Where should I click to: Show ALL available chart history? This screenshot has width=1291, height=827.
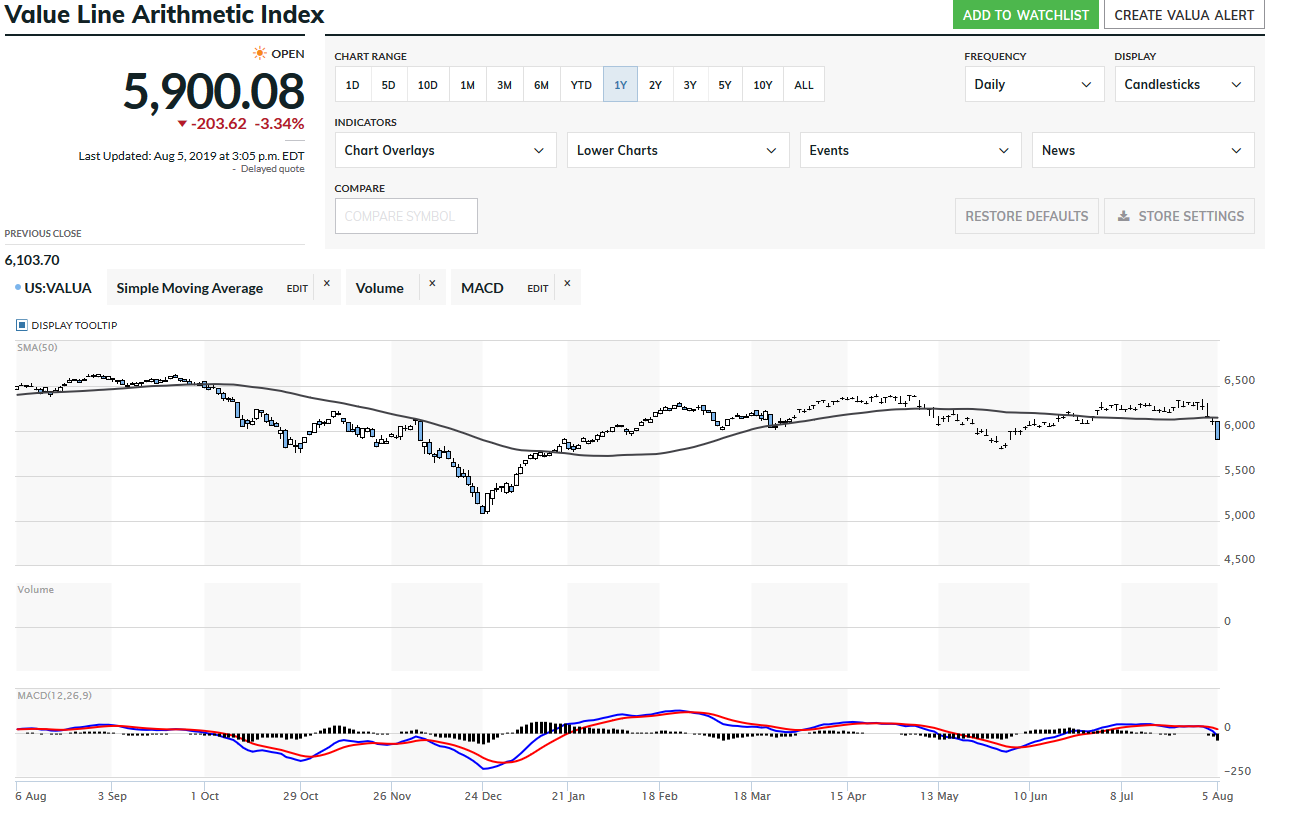pos(804,85)
